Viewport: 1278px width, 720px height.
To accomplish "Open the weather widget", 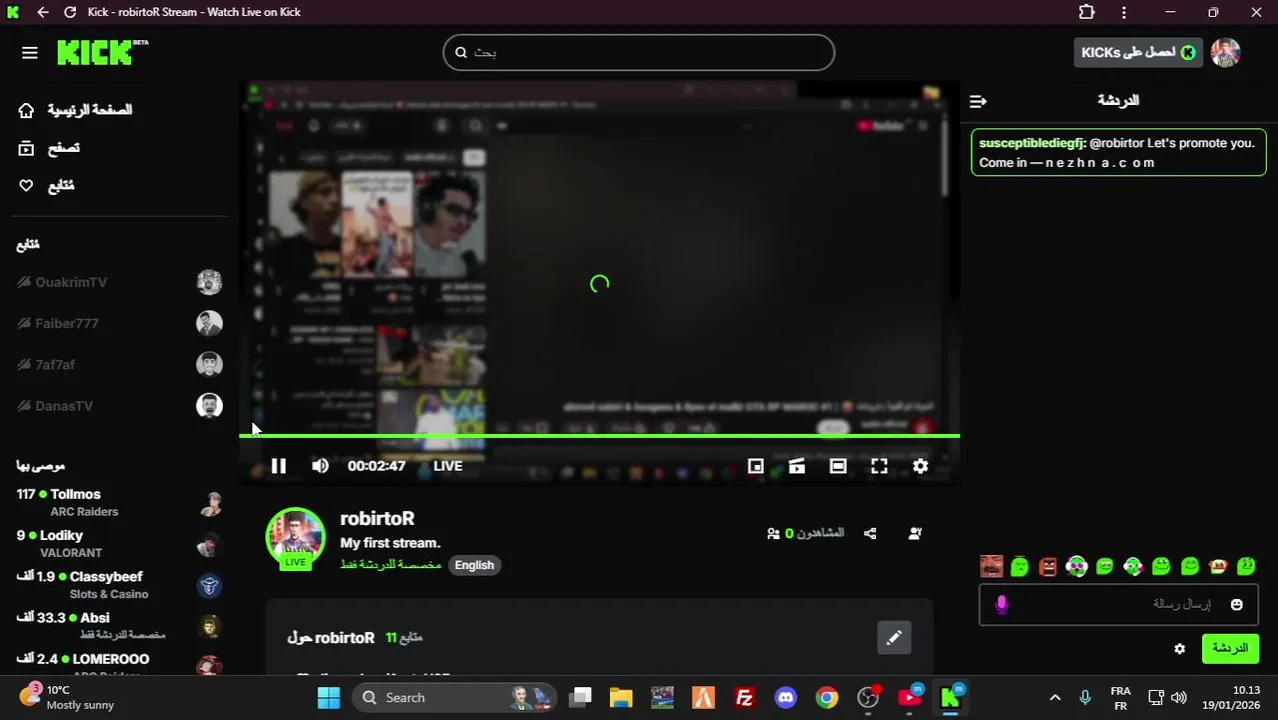I will click(68, 697).
